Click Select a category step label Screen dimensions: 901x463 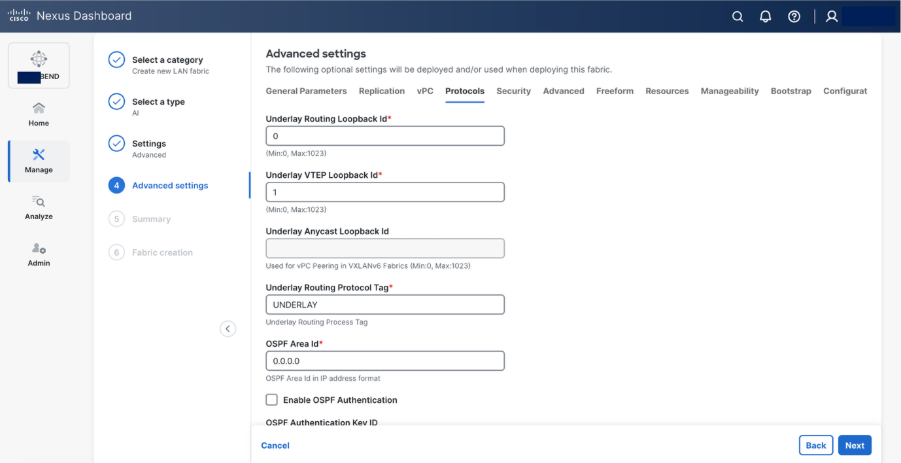(x=167, y=60)
